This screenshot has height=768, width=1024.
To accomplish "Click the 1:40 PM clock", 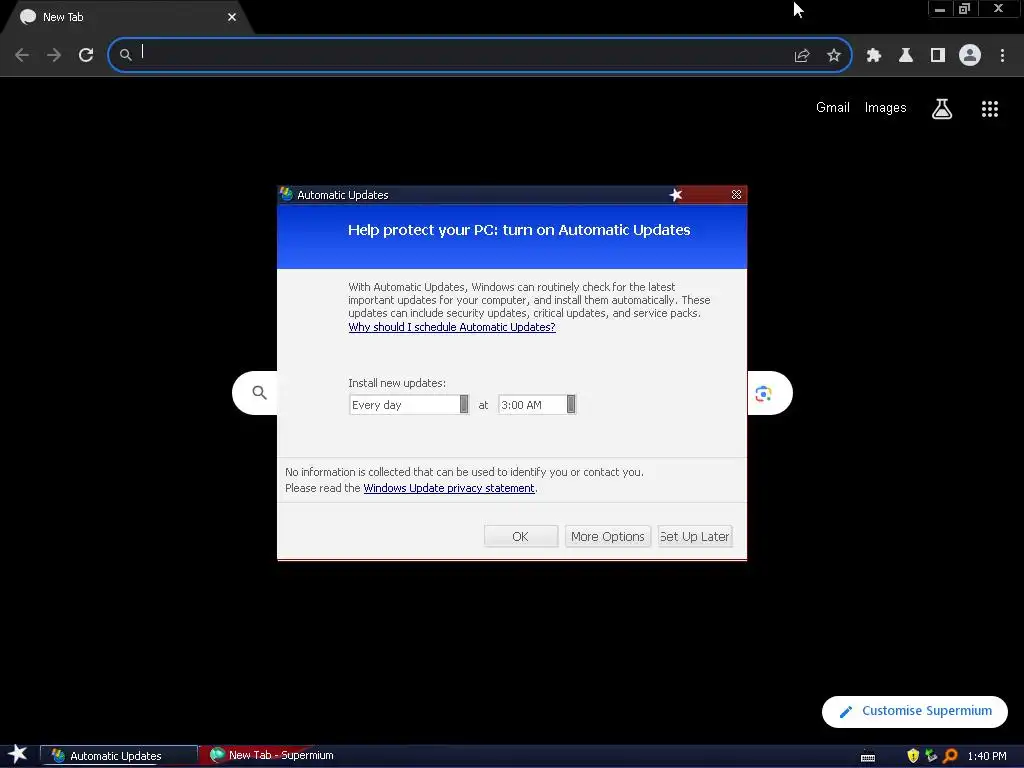I will 987,756.
